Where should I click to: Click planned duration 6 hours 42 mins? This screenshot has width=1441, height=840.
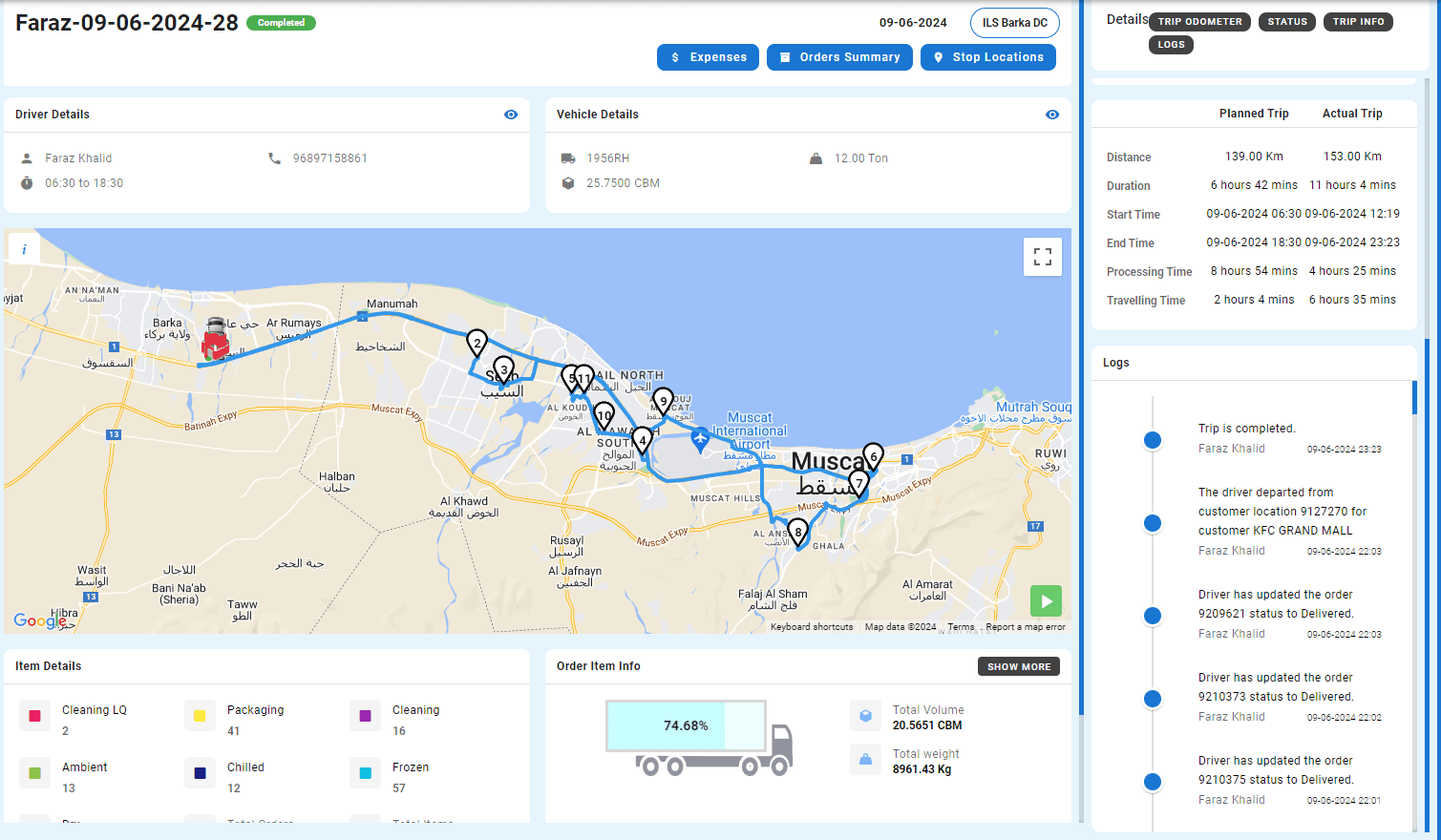click(x=1254, y=185)
